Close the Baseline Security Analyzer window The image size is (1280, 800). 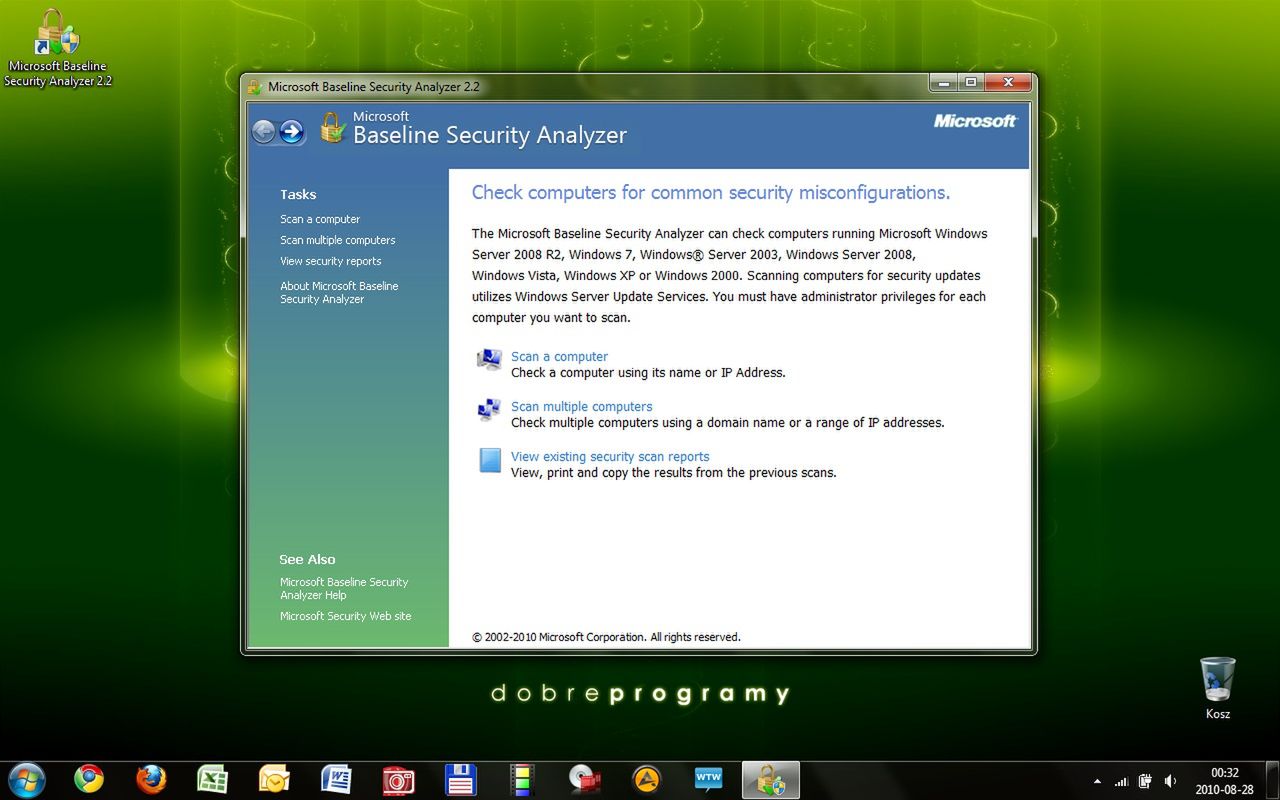click(x=1007, y=82)
